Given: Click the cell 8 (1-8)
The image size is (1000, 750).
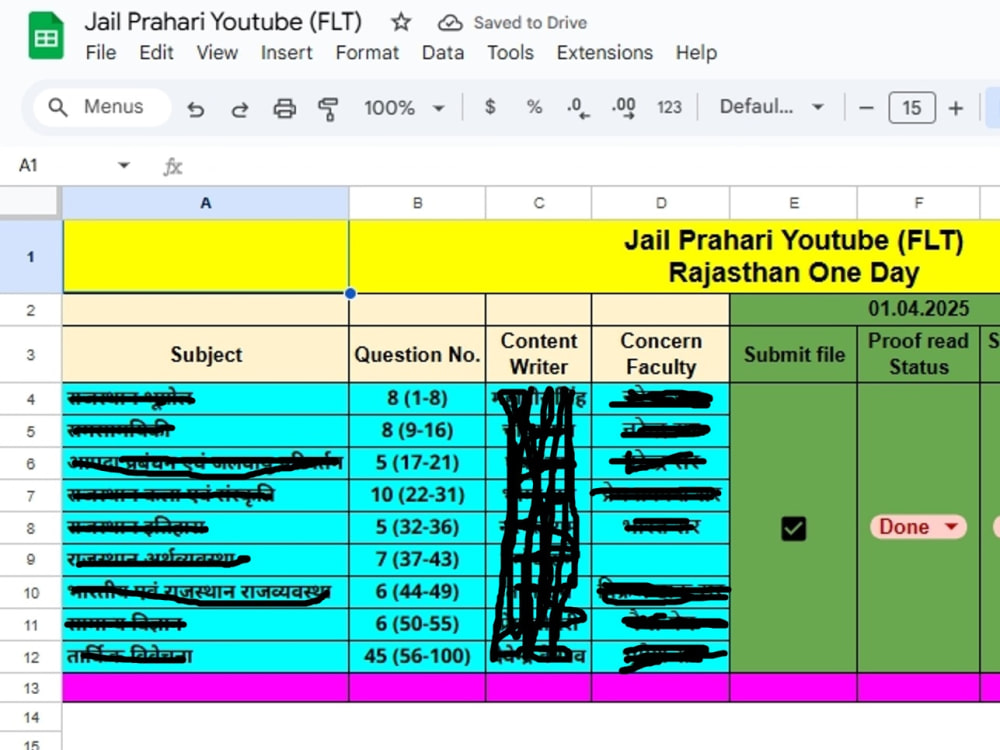Looking at the screenshot, I should pos(417,399).
